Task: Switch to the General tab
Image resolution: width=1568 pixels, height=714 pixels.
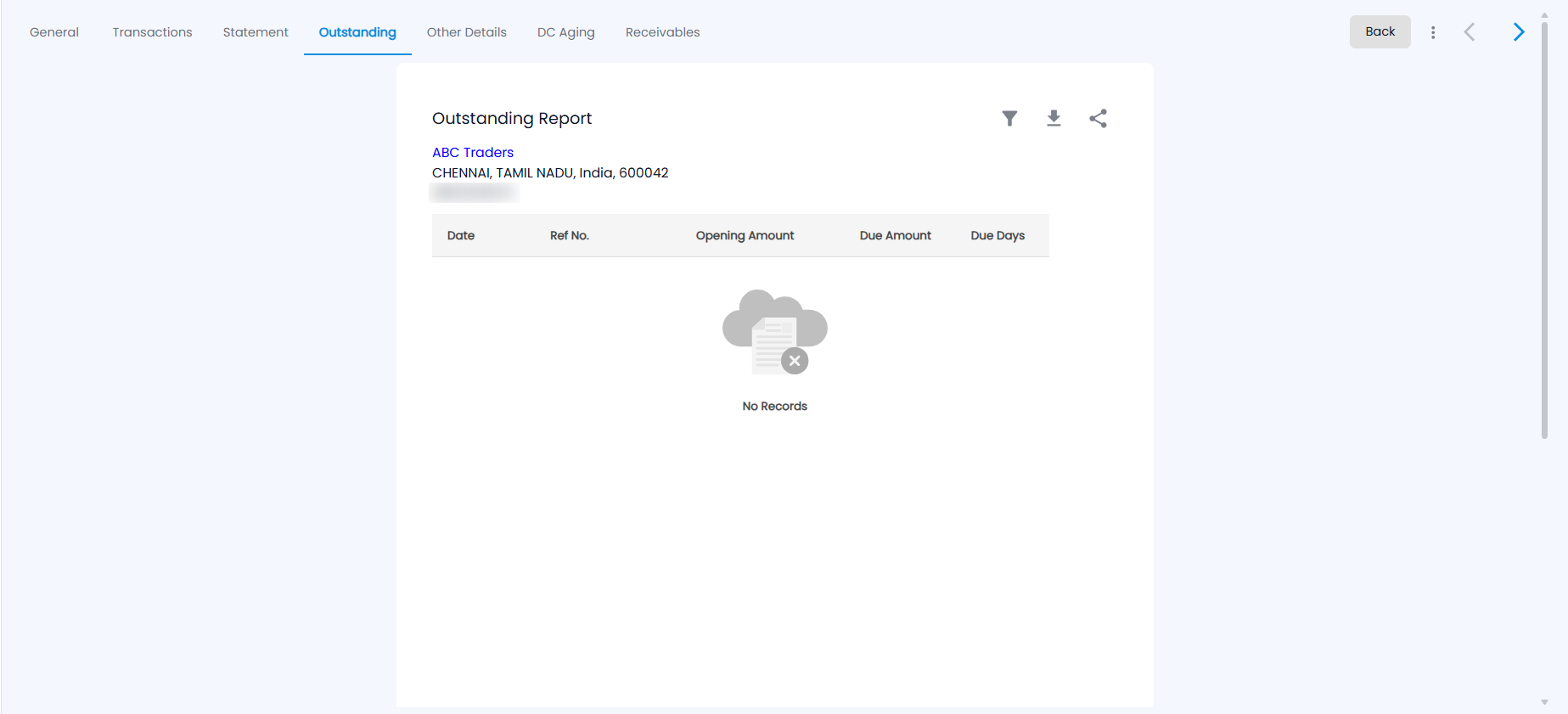Action: click(x=54, y=32)
